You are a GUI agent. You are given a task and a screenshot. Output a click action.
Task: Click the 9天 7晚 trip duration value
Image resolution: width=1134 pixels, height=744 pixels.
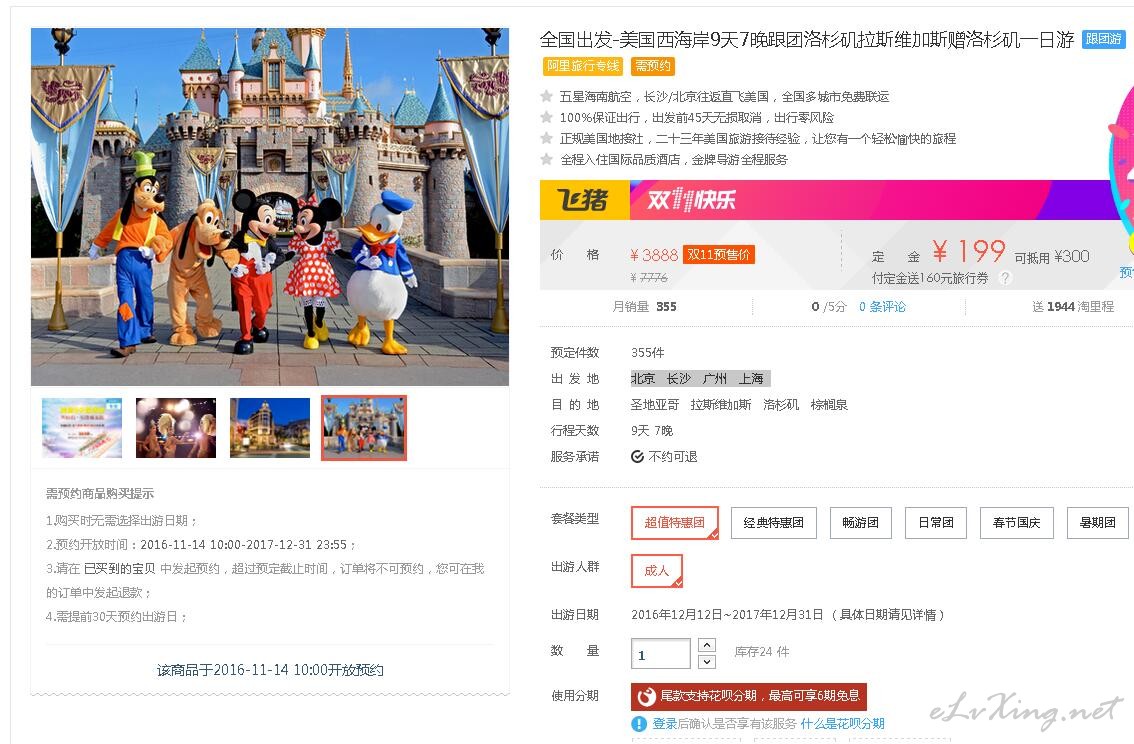click(652, 431)
